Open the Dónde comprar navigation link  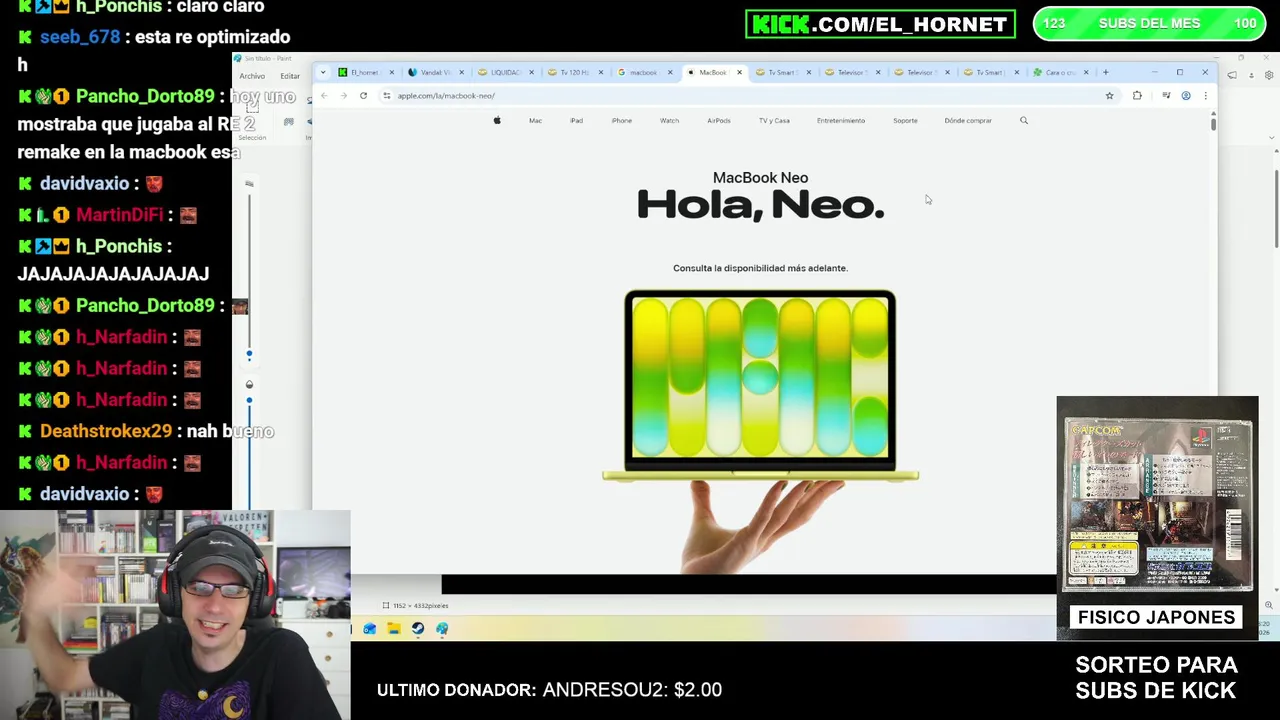coord(968,120)
